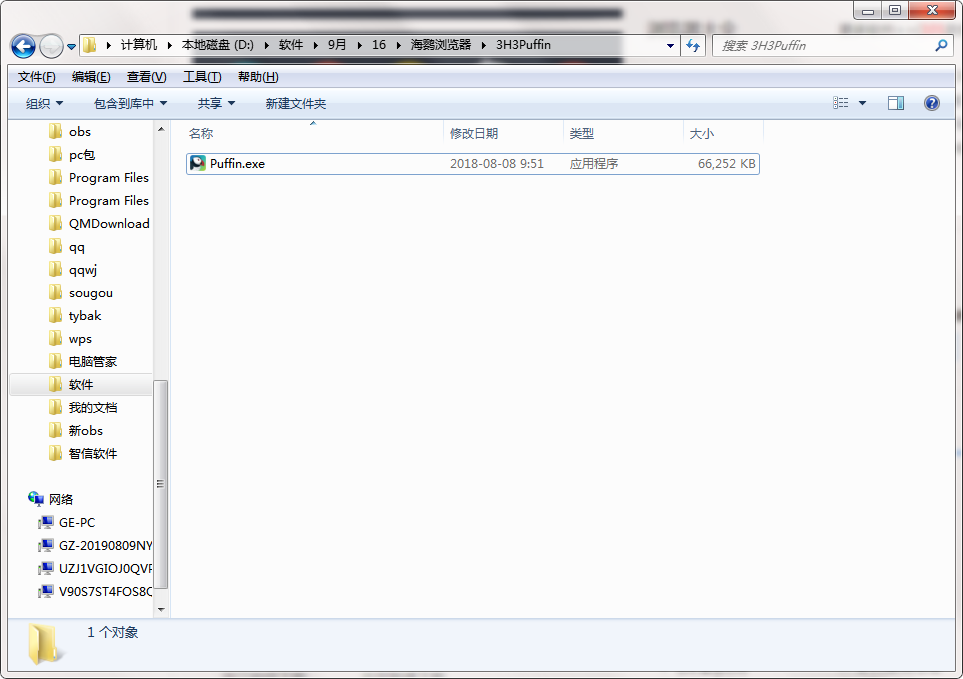Click the Forward navigation arrow
The width and height of the screenshot is (963, 679).
pyautogui.click(x=51, y=46)
